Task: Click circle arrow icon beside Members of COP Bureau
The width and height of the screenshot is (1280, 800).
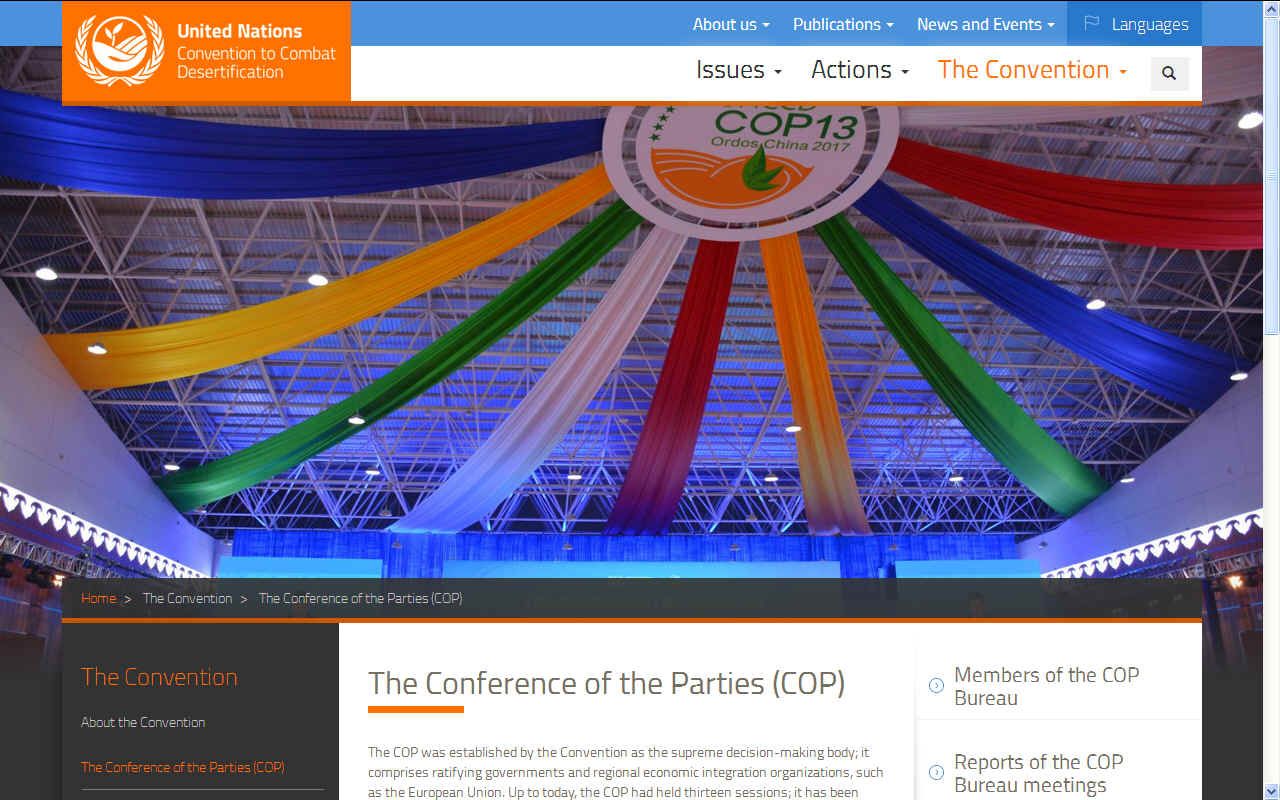Action: click(x=936, y=686)
